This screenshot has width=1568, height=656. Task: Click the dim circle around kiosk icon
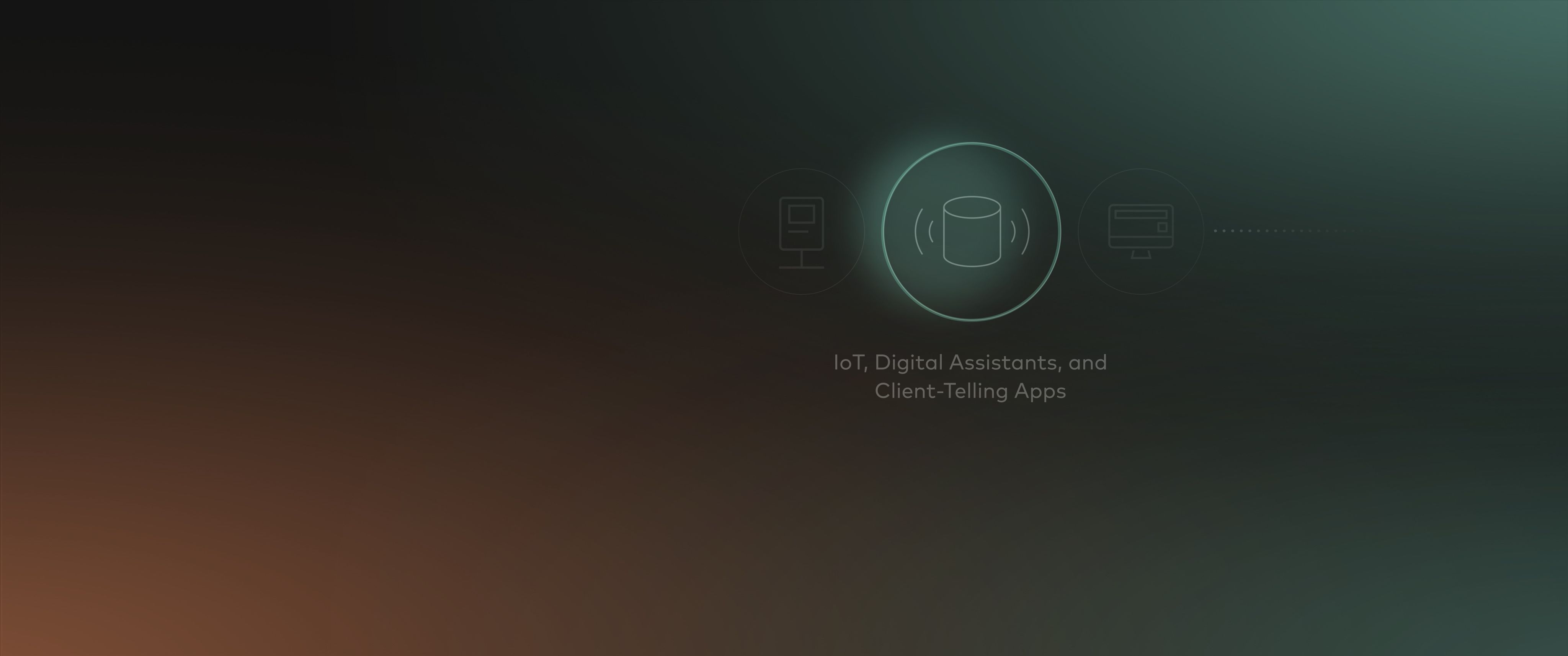(739, 231)
